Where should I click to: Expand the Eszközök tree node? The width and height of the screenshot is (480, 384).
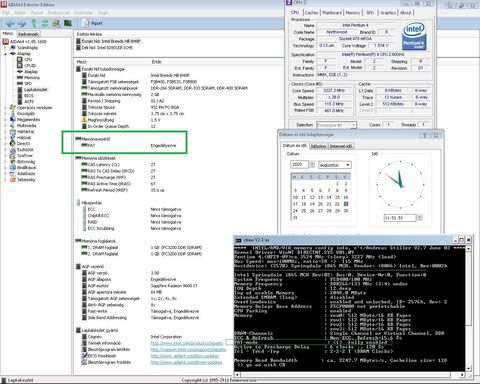pyautogui.click(x=5, y=150)
